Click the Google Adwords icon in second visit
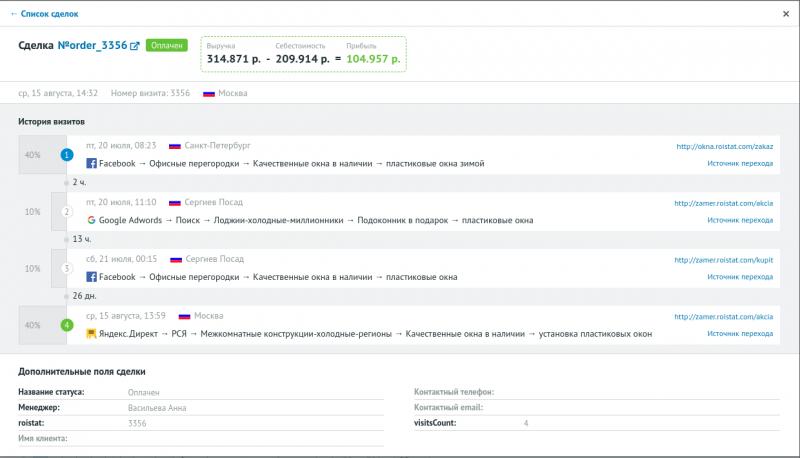The width and height of the screenshot is (800, 458). coord(91,220)
